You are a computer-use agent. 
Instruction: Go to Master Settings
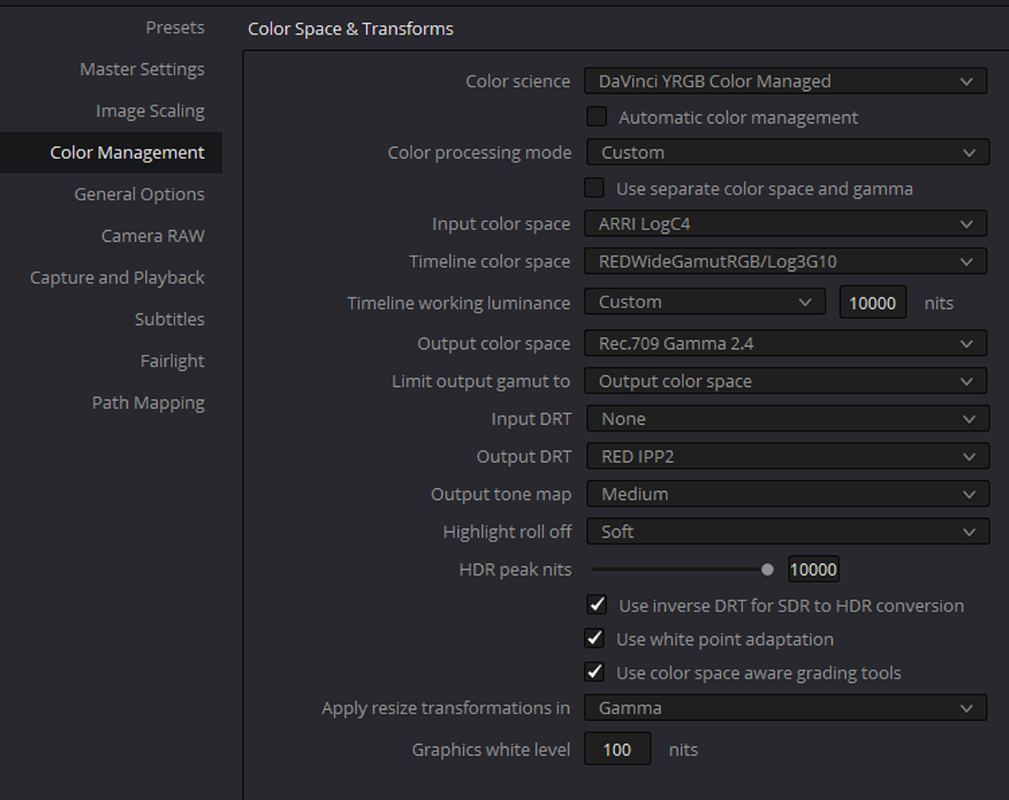(142, 69)
